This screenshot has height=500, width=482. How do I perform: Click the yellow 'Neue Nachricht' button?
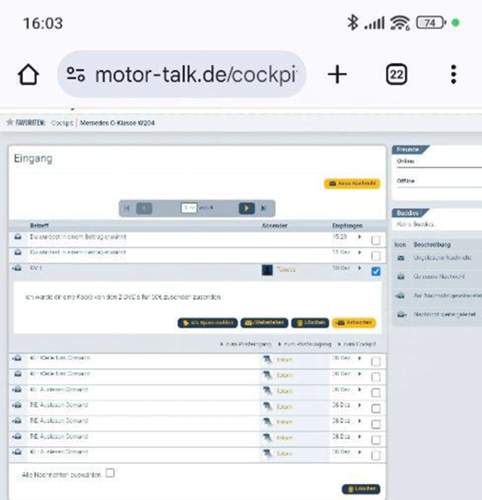coord(352,184)
